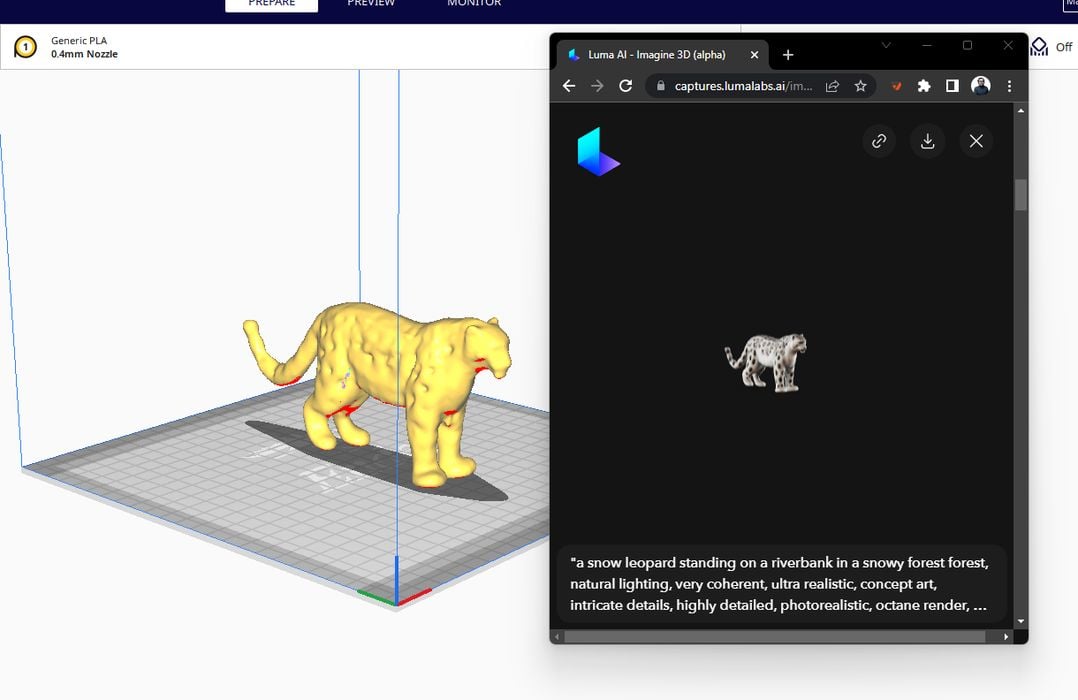This screenshot has height=700, width=1078.
Task: Toggle the adhesion setting showing Off
Action: pos(1052,47)
